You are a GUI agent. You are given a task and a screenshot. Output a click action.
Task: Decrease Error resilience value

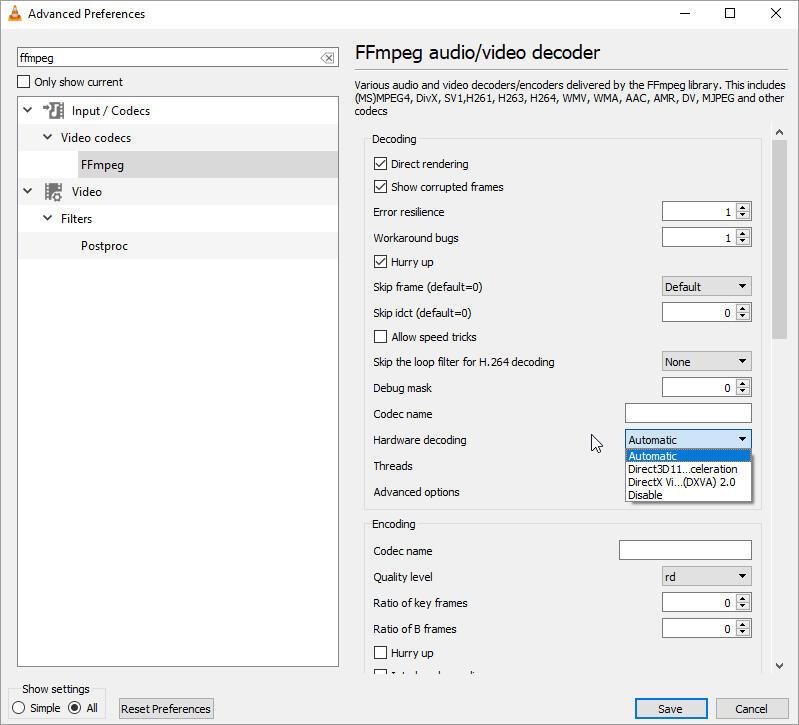tap(743, 216)
